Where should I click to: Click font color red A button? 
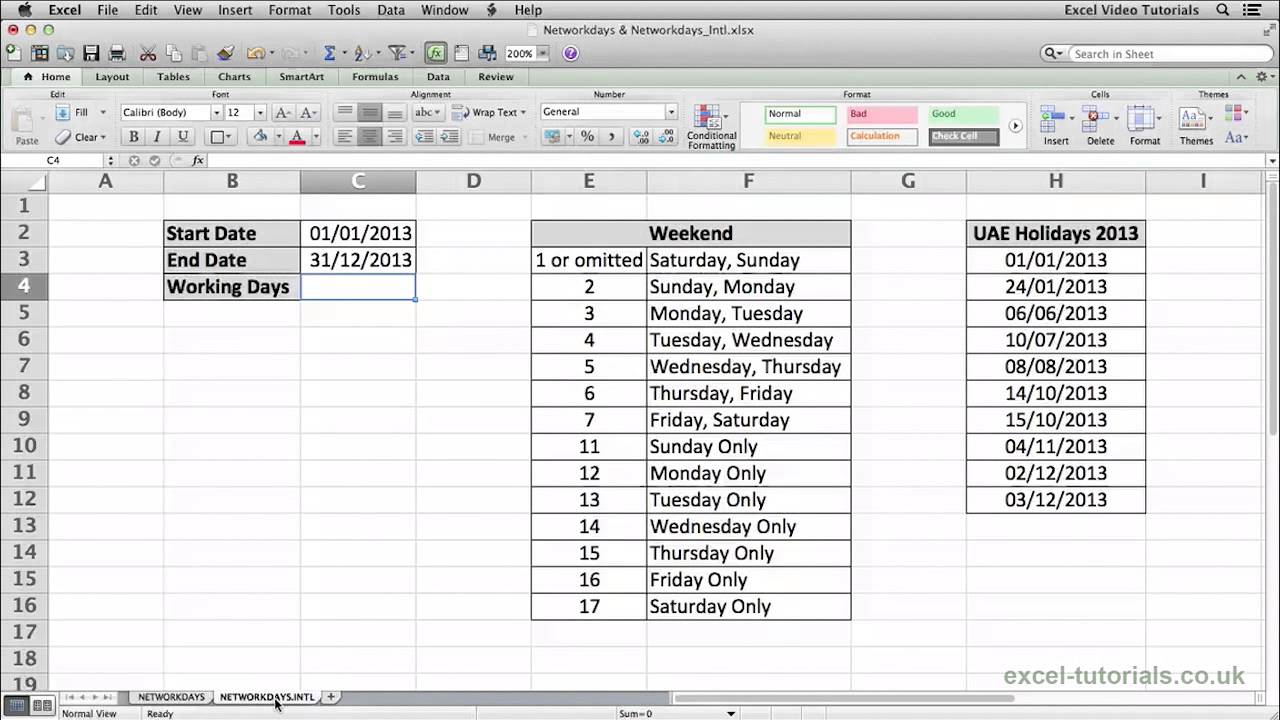[296, 137]
